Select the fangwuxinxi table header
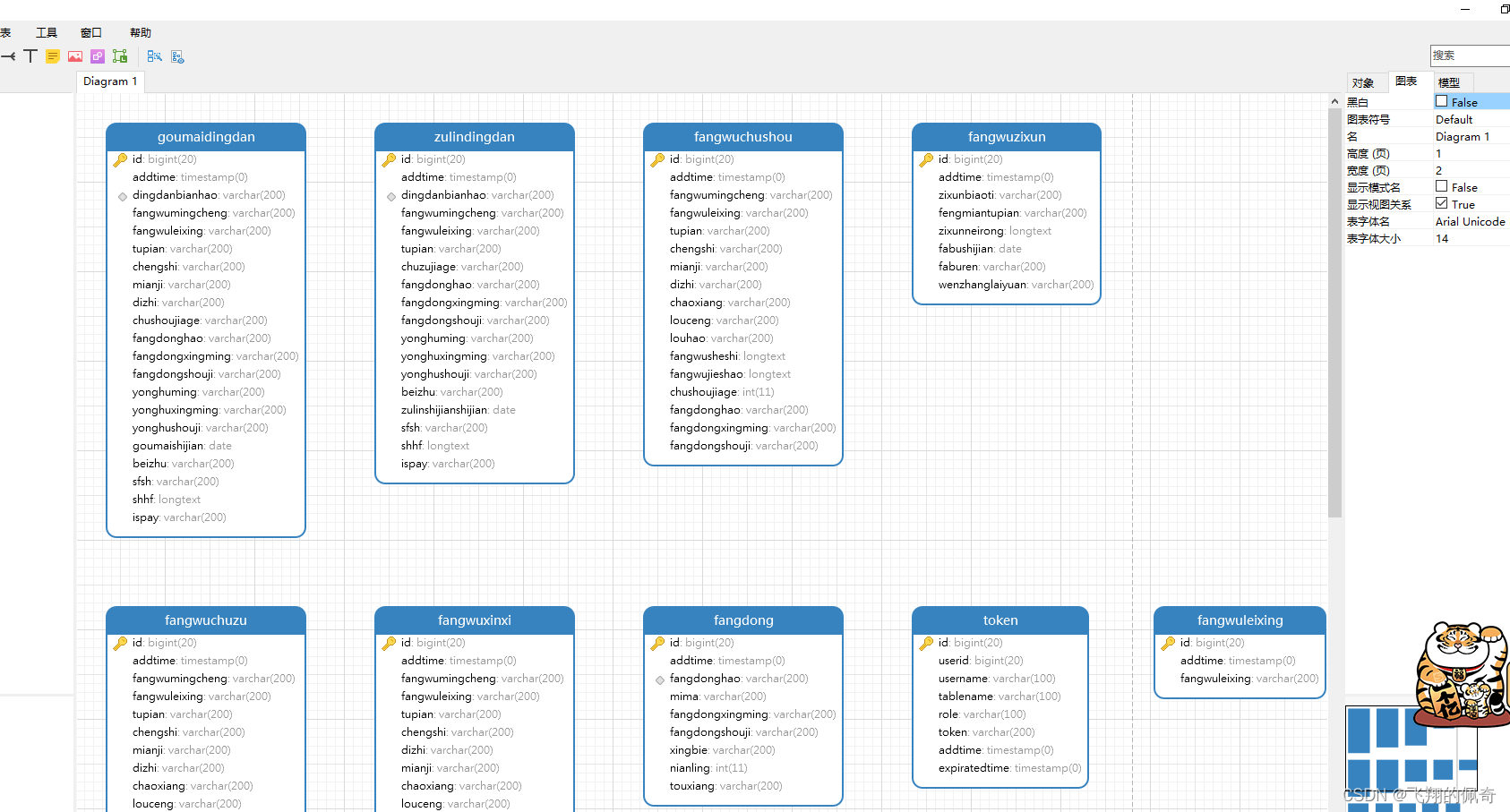The width and height of the screenshot is (1510, 812). click(x=475, y=620)
